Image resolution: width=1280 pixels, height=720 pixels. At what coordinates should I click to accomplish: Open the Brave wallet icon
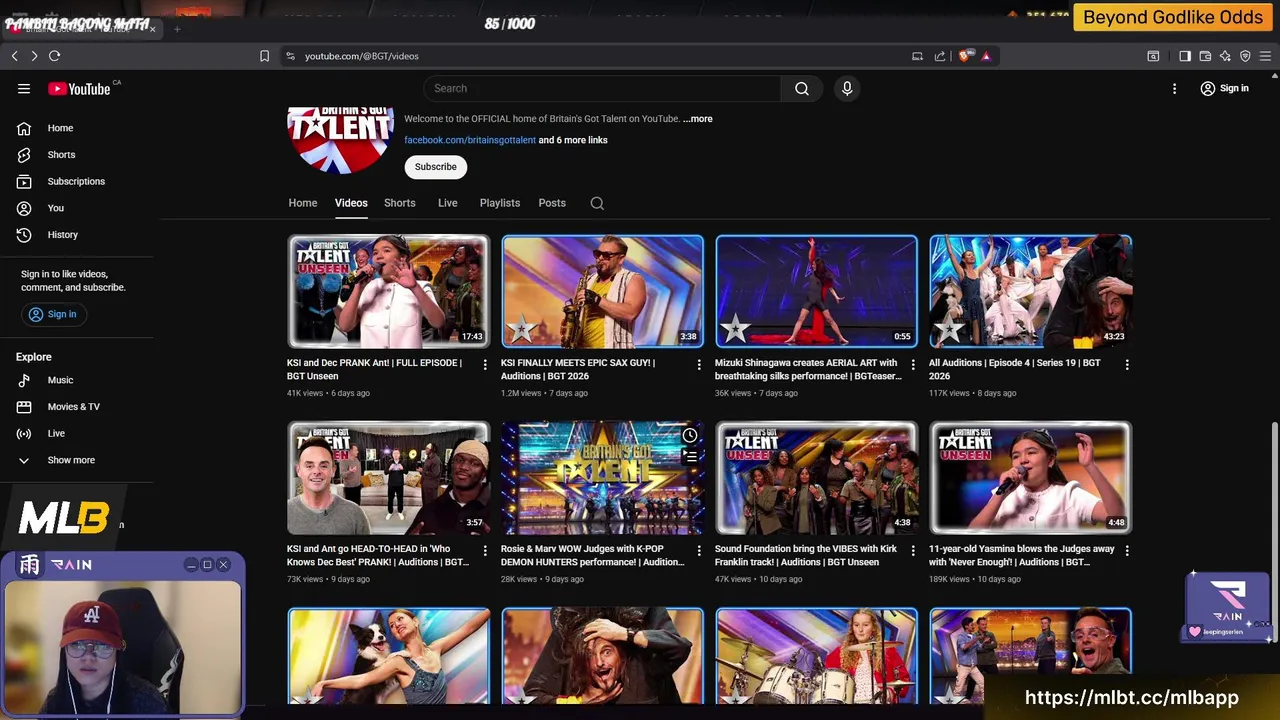[1205, 56]
